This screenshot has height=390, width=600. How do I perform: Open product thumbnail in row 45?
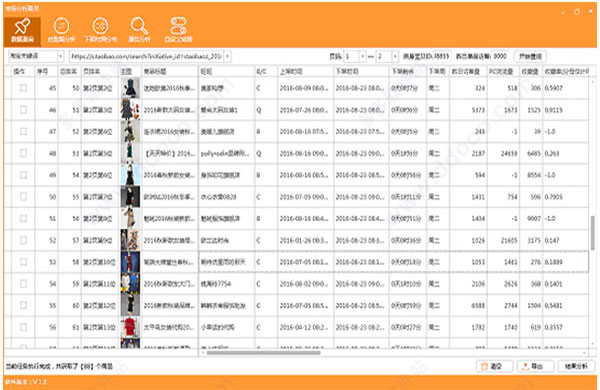coord(130,88)
